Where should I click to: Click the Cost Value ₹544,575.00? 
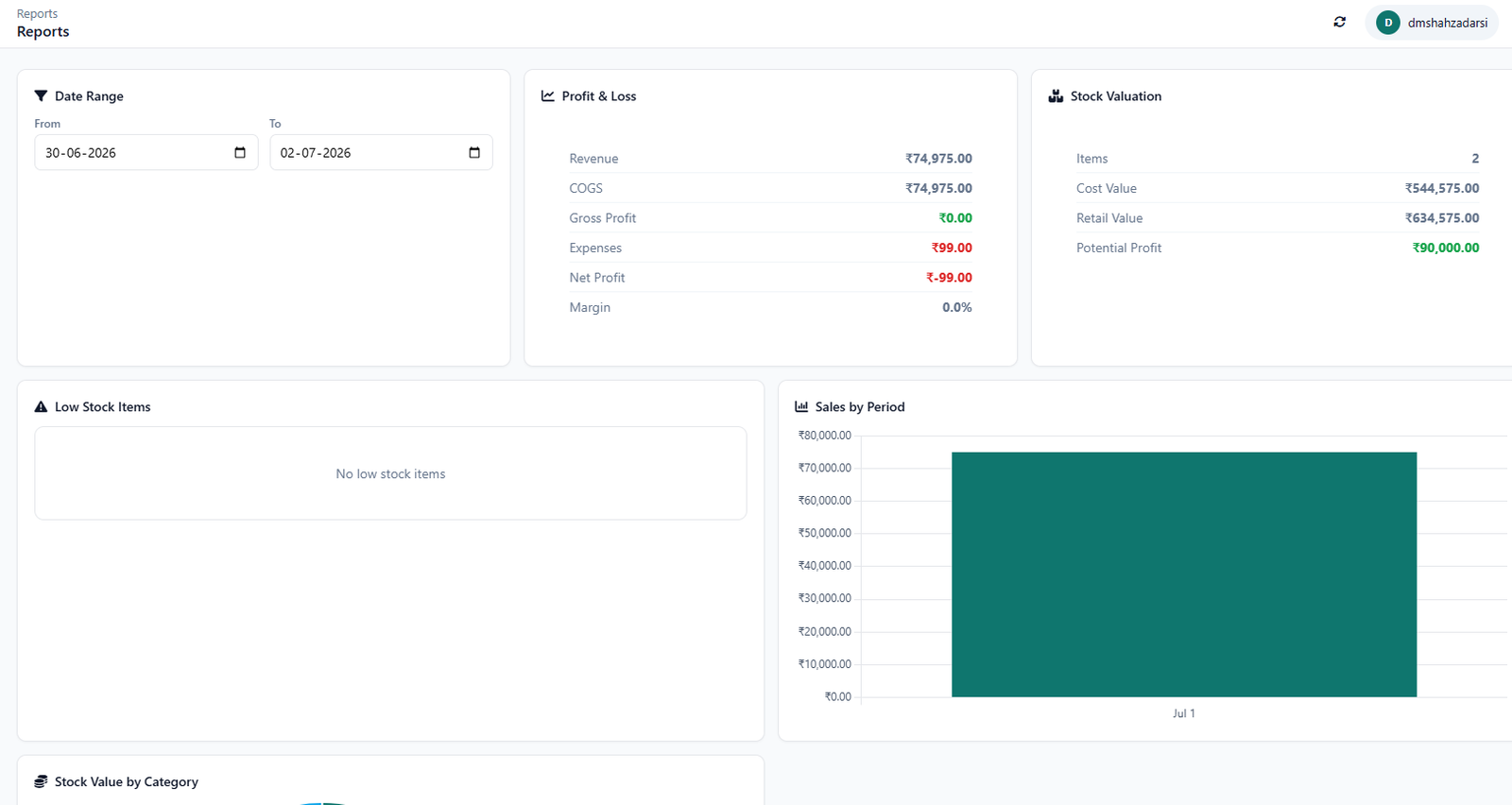pos(1442,188)
